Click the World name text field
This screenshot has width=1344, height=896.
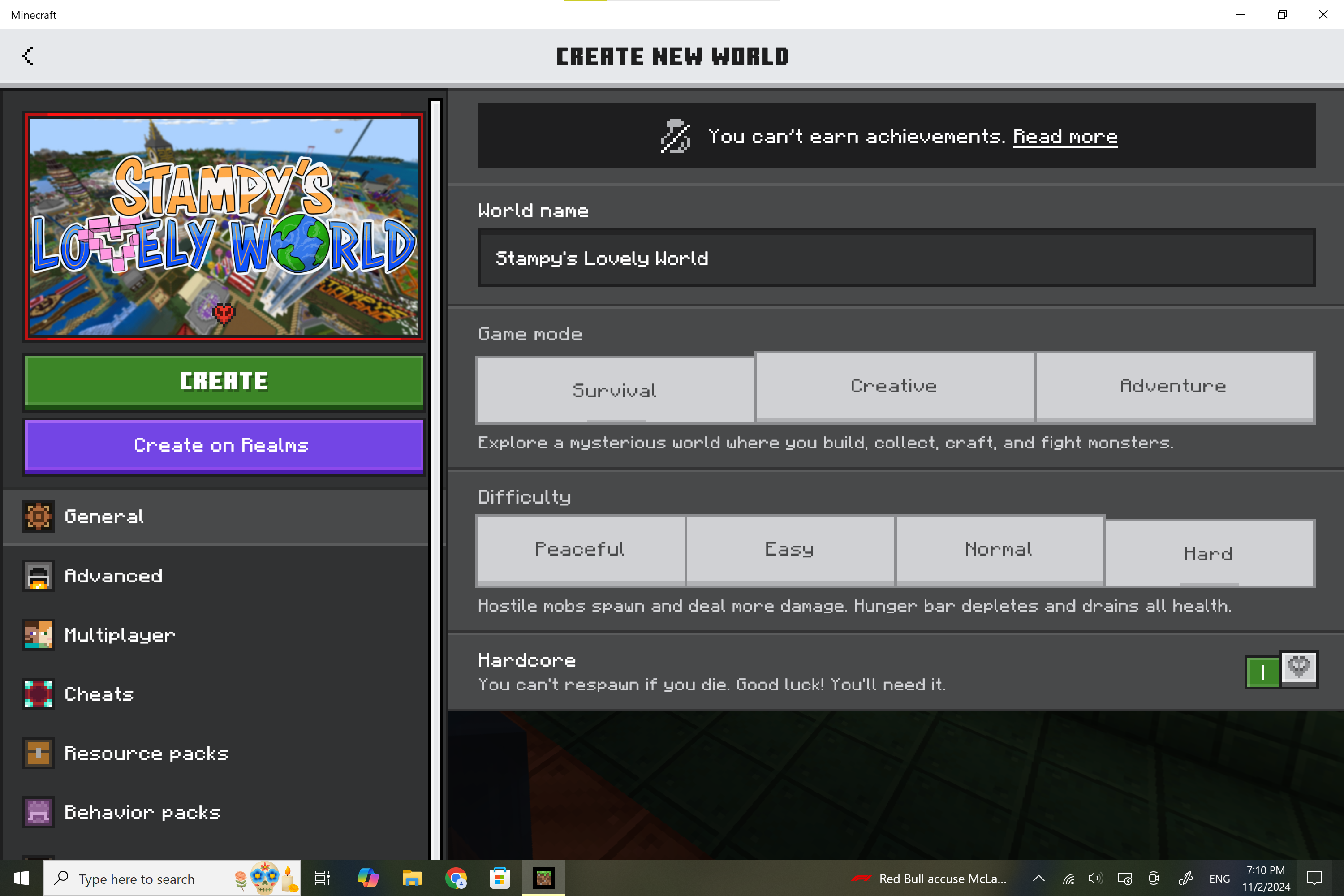(x=896, y=258)
